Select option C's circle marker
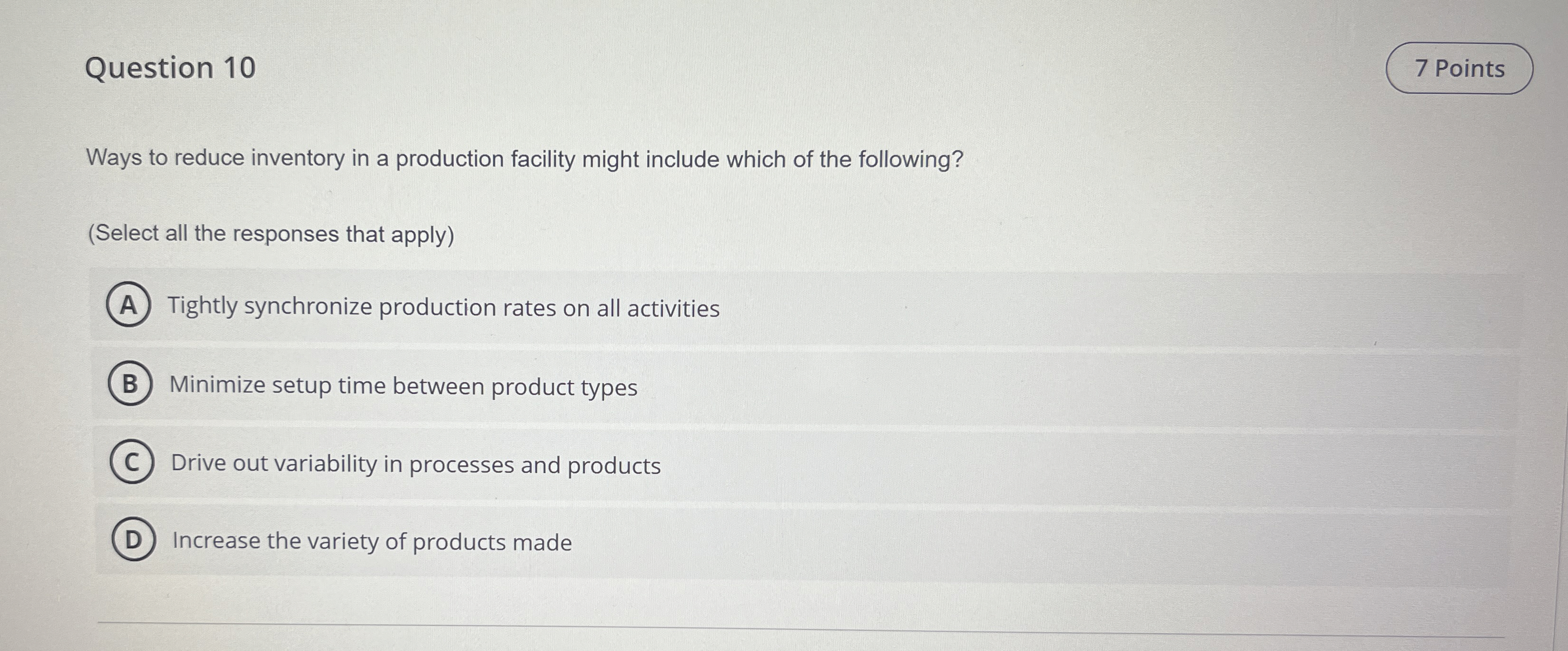1568x651 pixels. pyautogui.click(x=133, y=464)
